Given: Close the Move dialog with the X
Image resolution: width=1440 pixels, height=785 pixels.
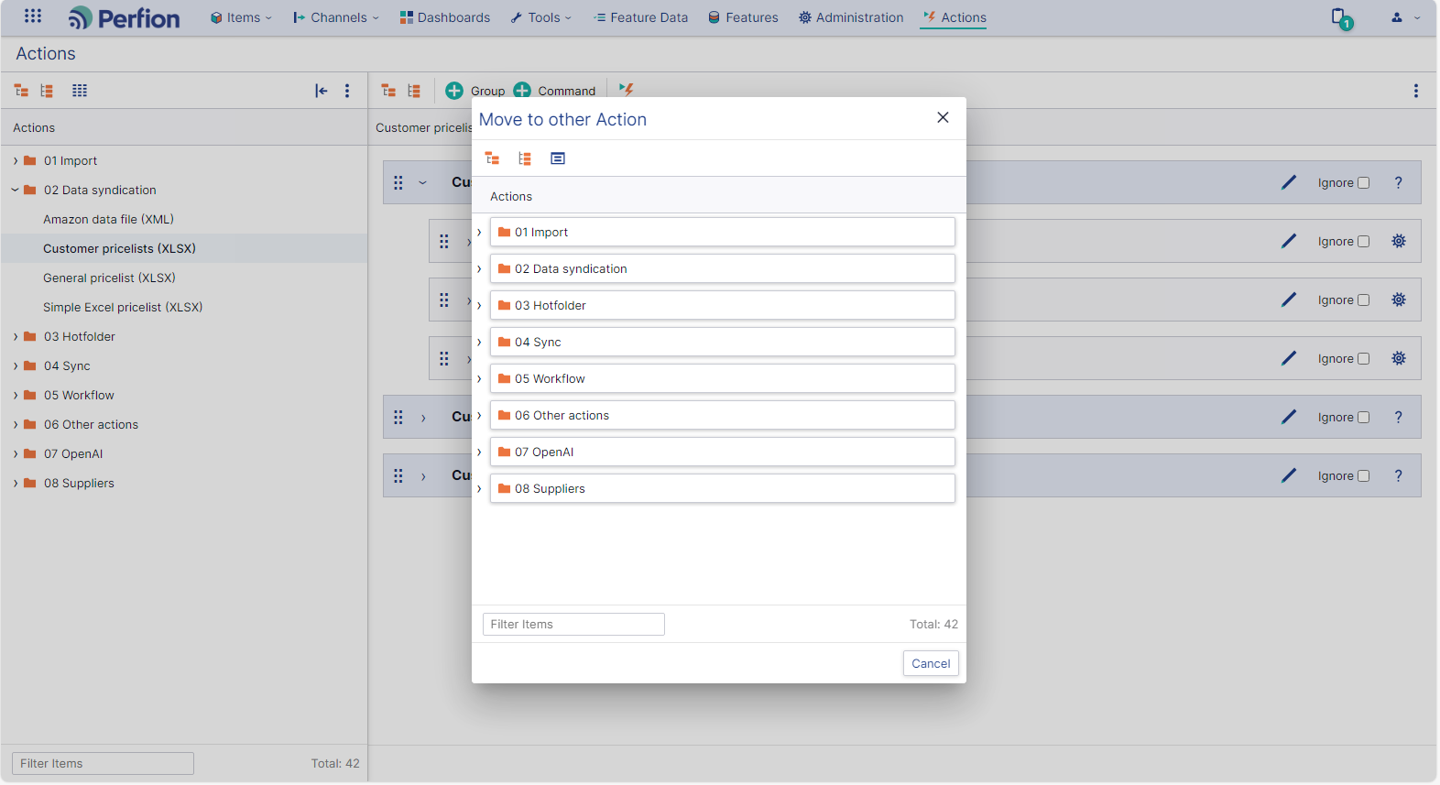Looking at the screenshot, I should click(942, 118).
